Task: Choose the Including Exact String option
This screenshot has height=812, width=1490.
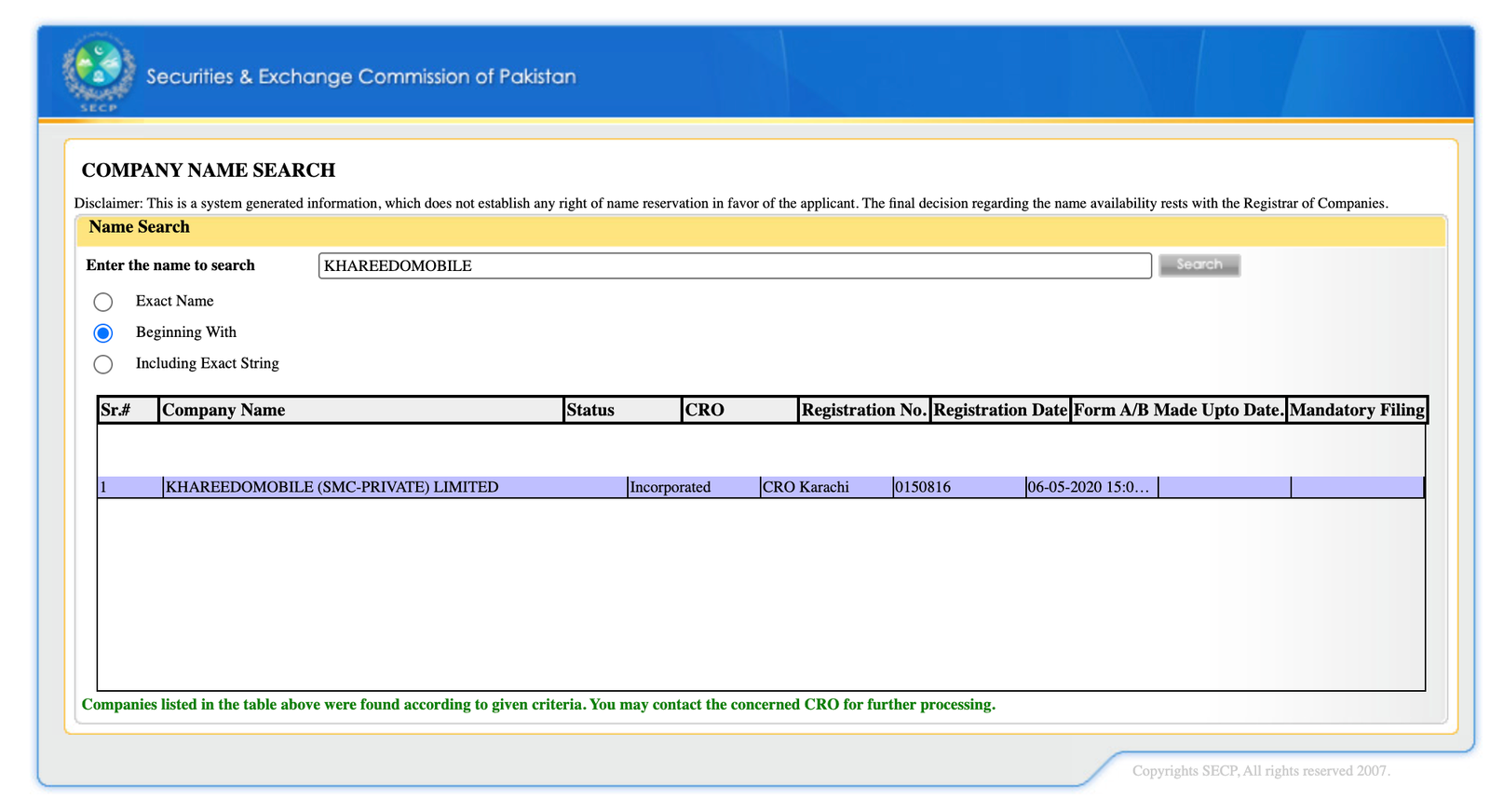Action: pyautogui.click(x=103, y=364)
